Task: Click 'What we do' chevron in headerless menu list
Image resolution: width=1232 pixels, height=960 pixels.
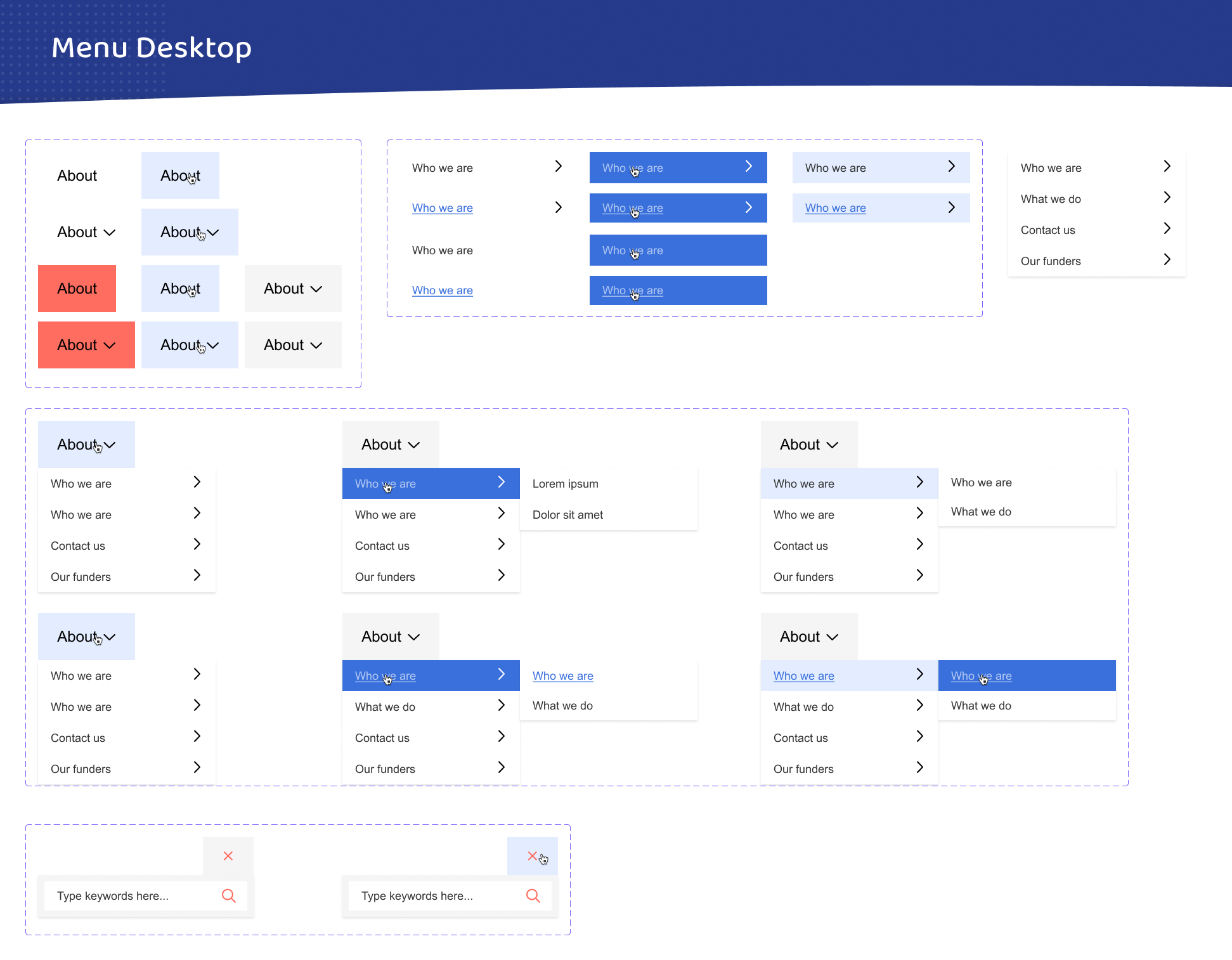Action: 1167,198
